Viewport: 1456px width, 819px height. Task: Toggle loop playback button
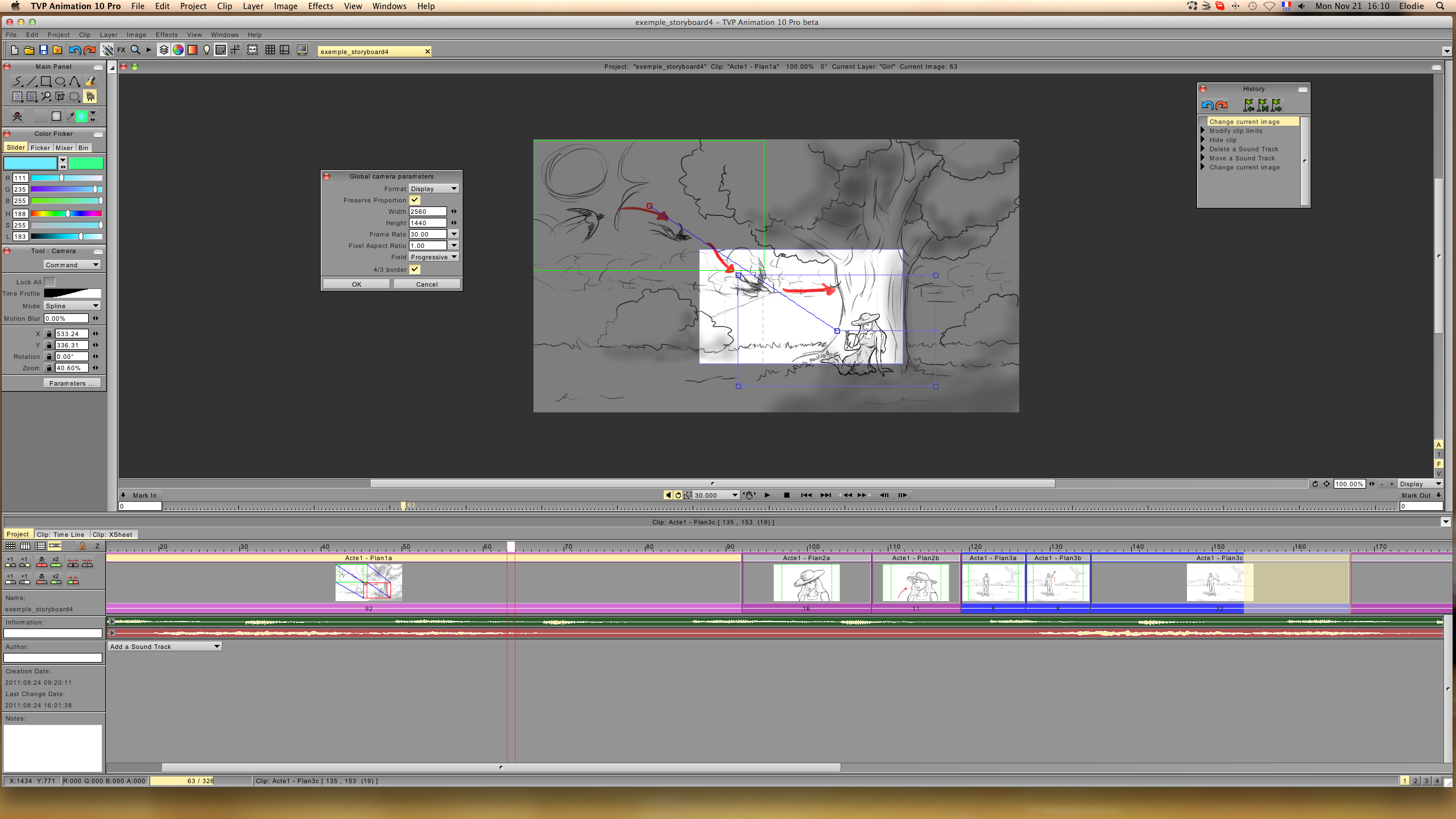(x=678, y=495)
